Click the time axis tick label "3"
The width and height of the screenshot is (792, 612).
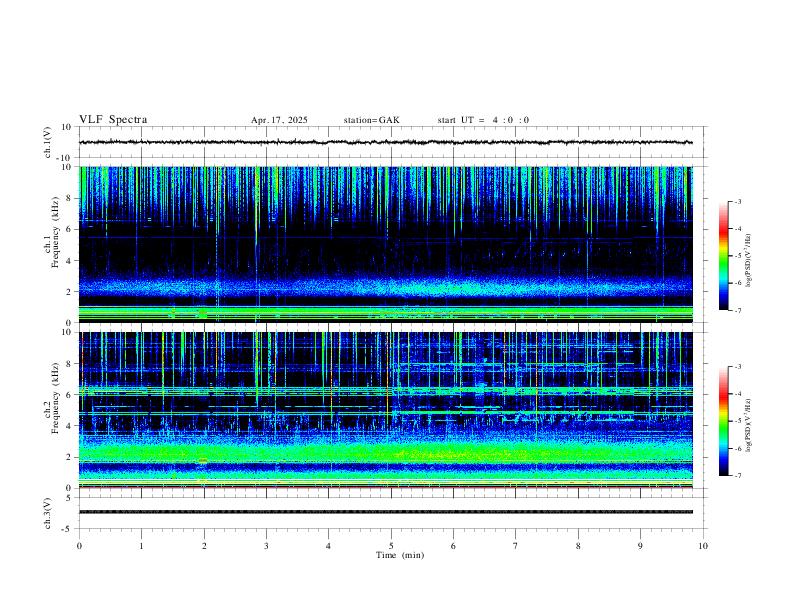click(266, 546)
